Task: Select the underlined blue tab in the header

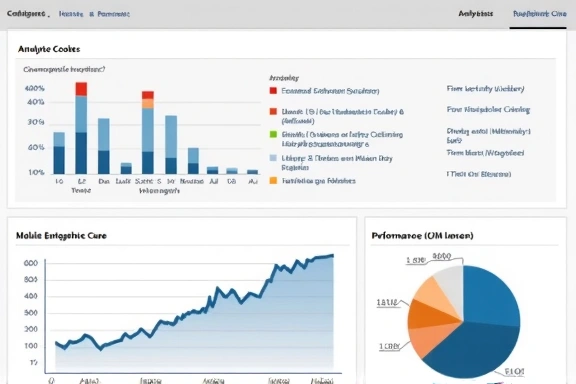Action: coord(540,14)
